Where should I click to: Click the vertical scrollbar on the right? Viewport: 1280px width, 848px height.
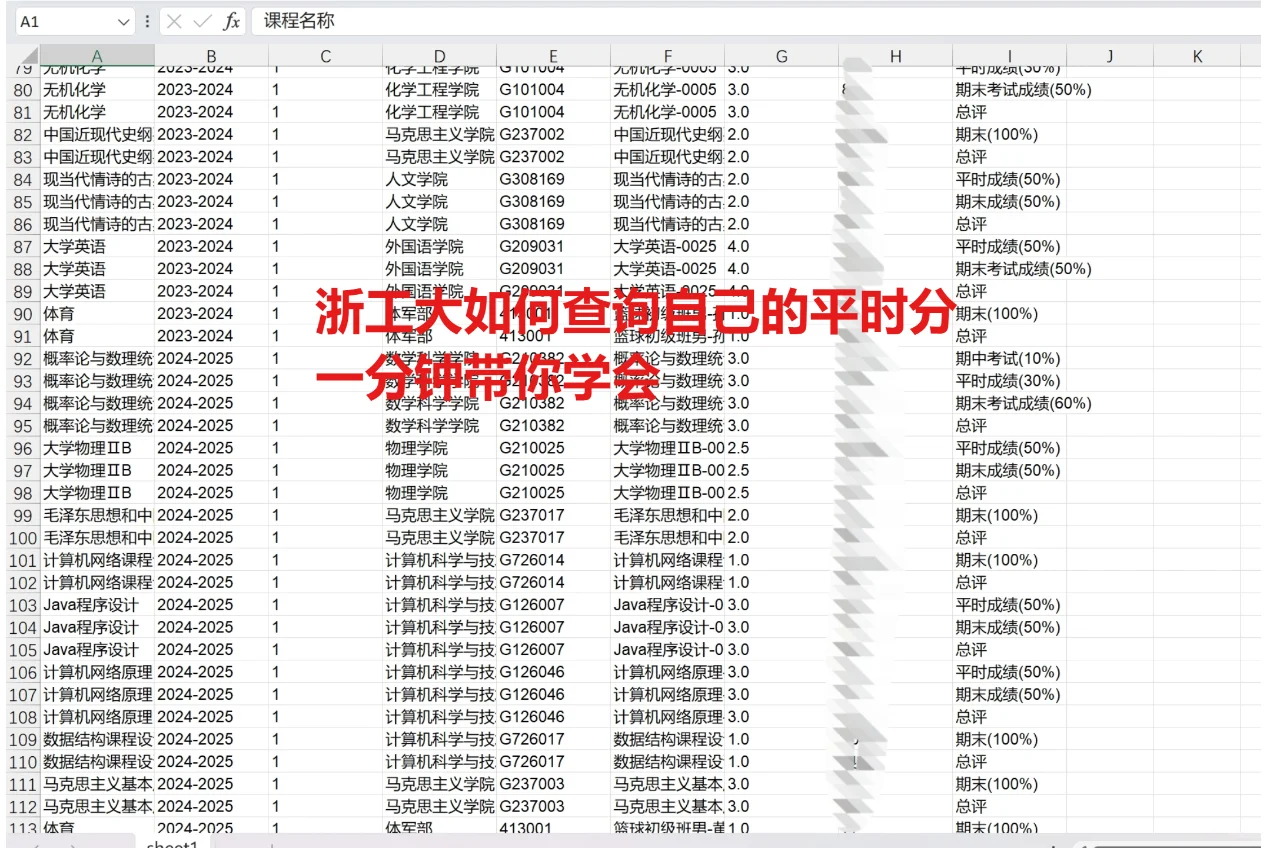point(1272,400)
